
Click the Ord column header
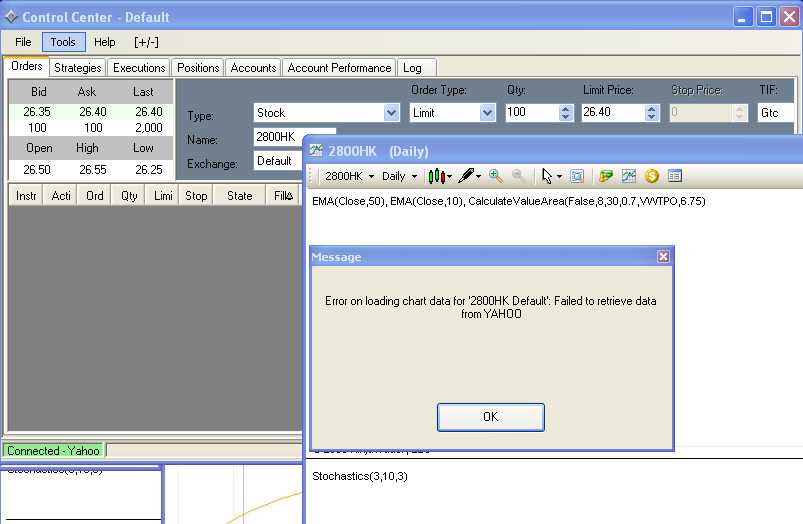[x=94, y=196]
